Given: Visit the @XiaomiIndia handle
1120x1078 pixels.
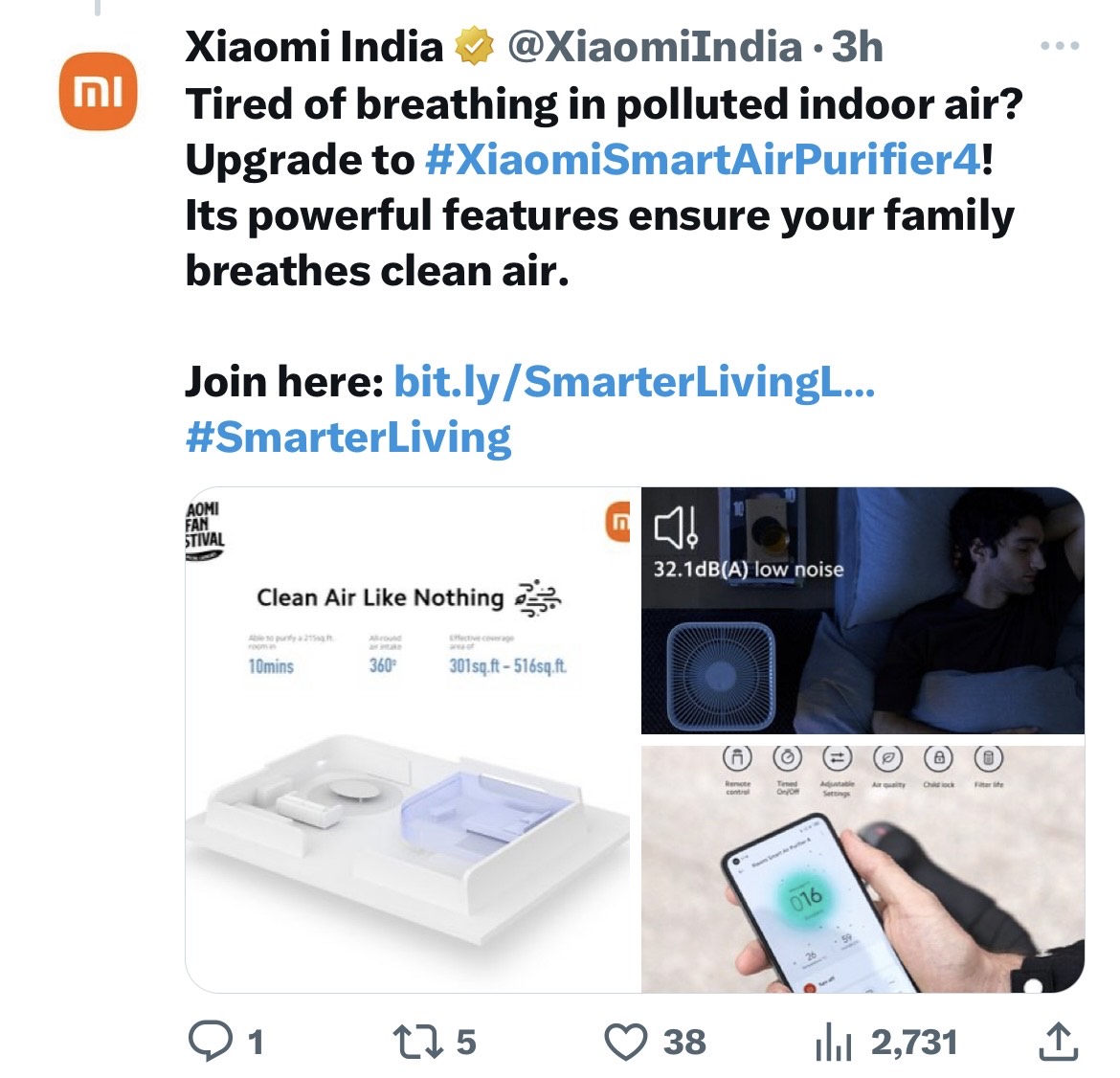Looking at the screenshot, I should pyautogui.click(x=654, y=48).
